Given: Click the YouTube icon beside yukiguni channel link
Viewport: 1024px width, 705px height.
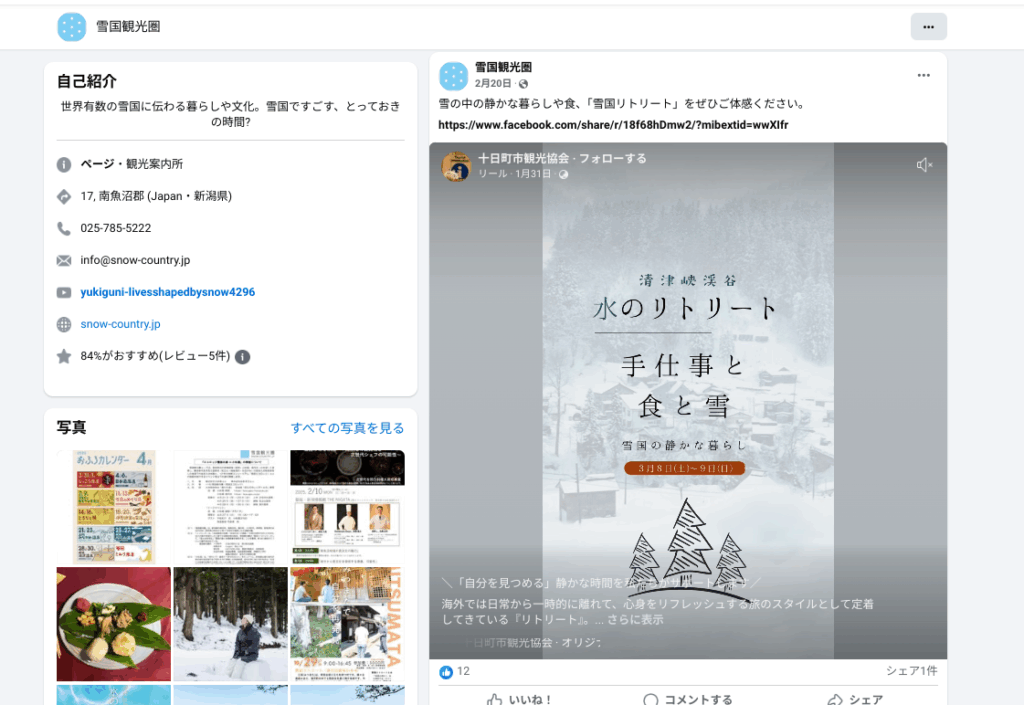Looking at the screenshot, I should pos(64,292).
